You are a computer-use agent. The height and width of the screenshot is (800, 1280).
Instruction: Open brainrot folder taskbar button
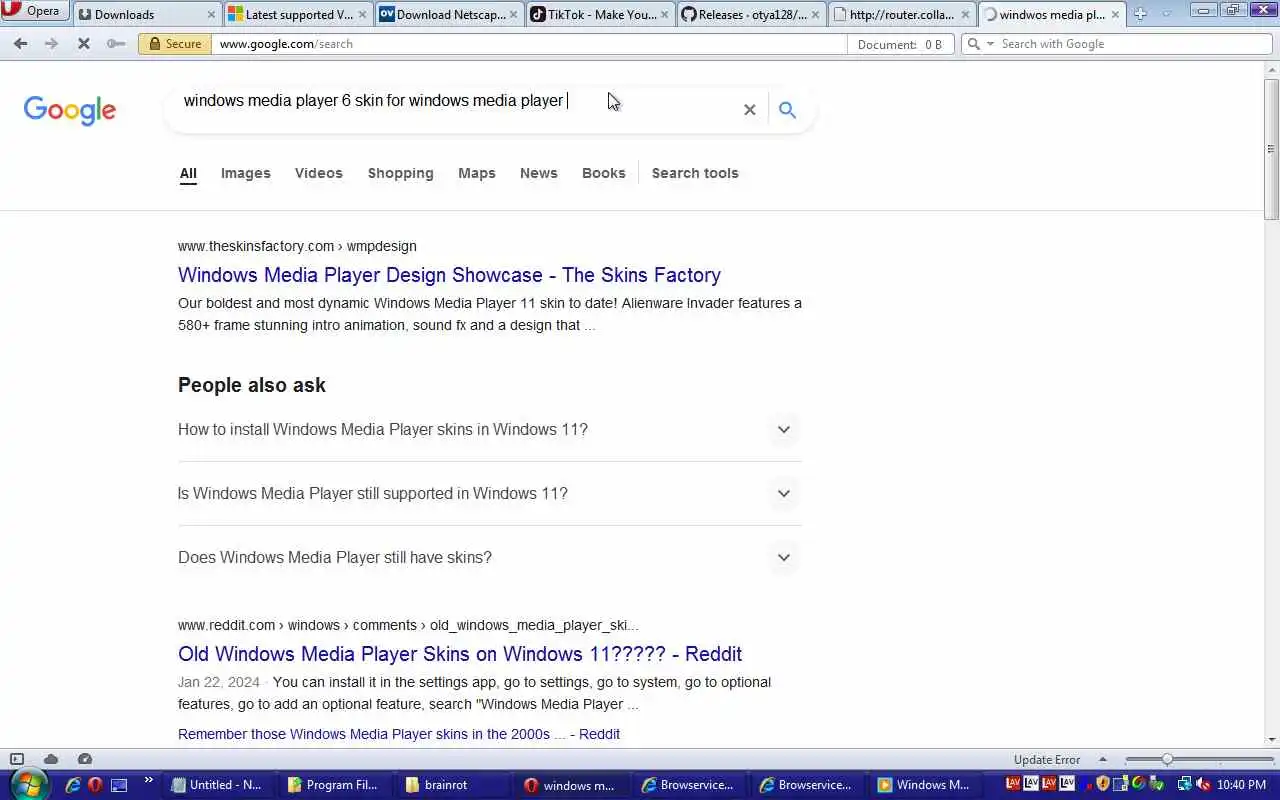coord(452,785)
